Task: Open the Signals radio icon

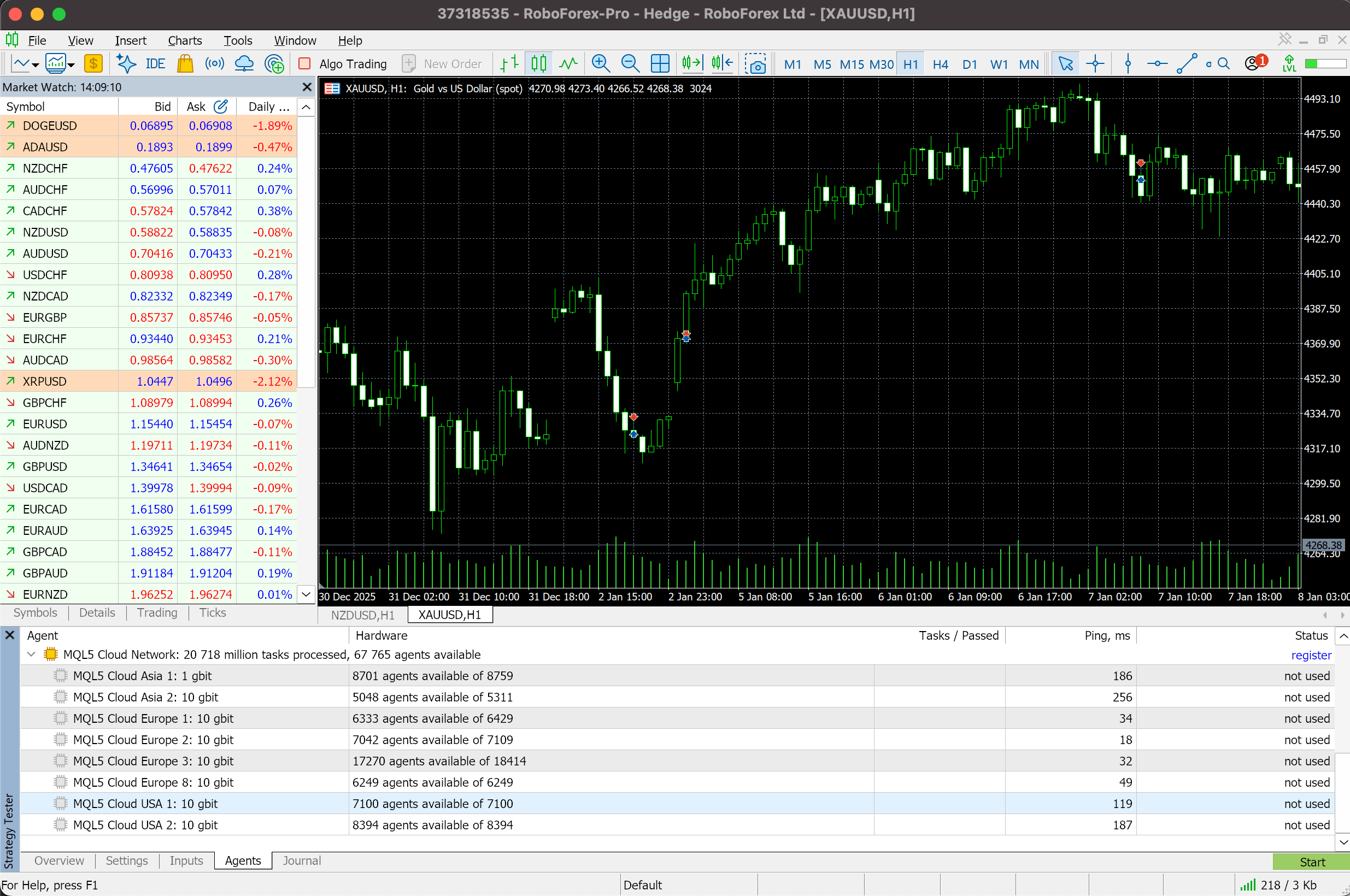Action: [x=214, y=63]
